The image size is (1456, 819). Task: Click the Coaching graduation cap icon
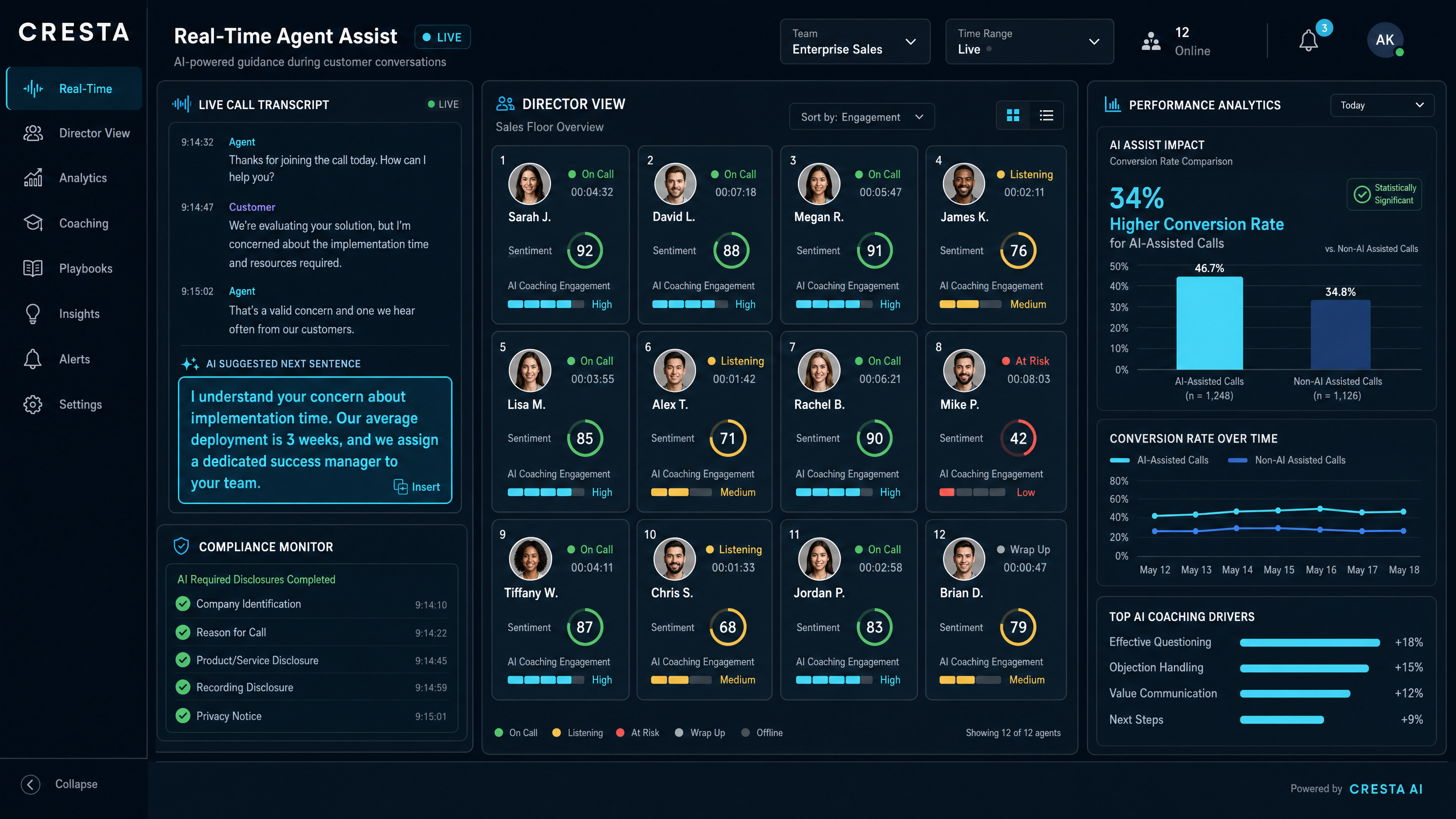[32, 223]
